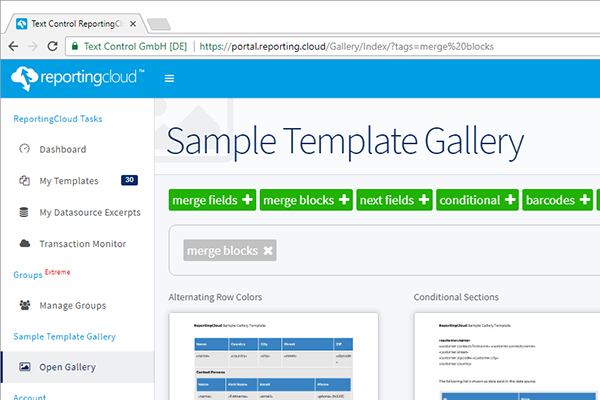Click the Sample Template Gallery page heading

[x=345, y=142]
